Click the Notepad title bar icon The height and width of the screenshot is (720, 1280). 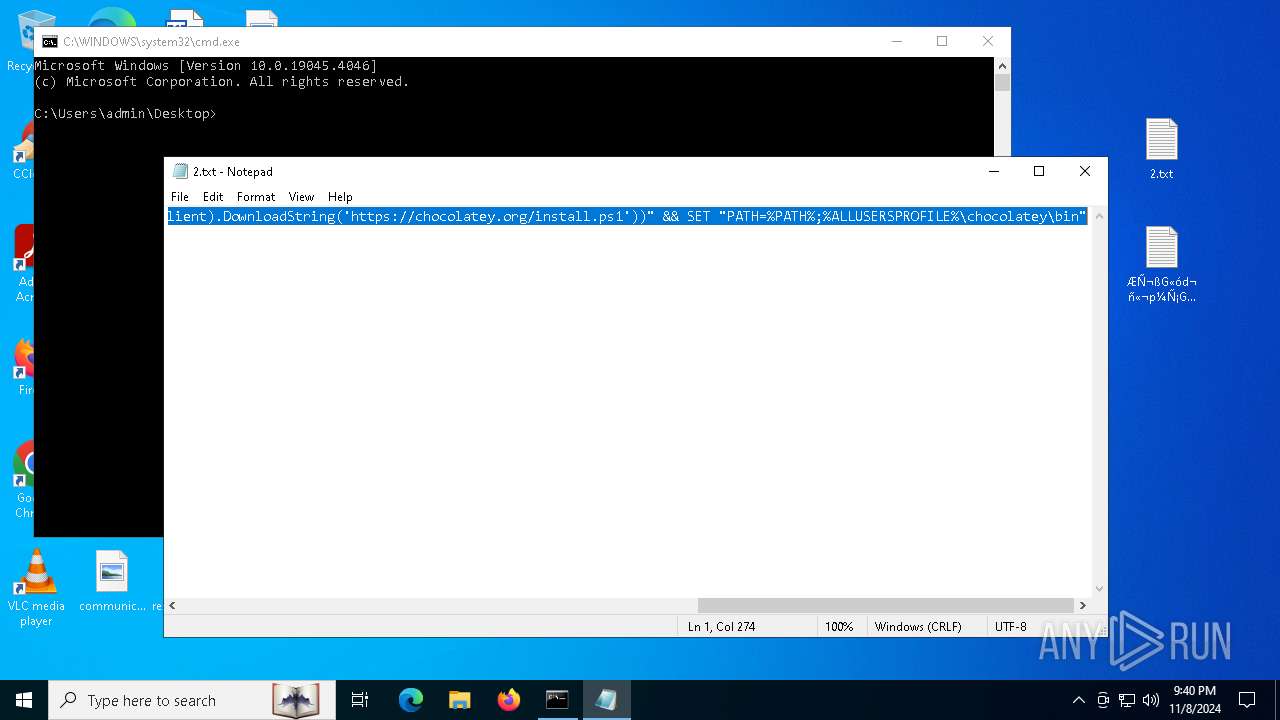(180, 171)
